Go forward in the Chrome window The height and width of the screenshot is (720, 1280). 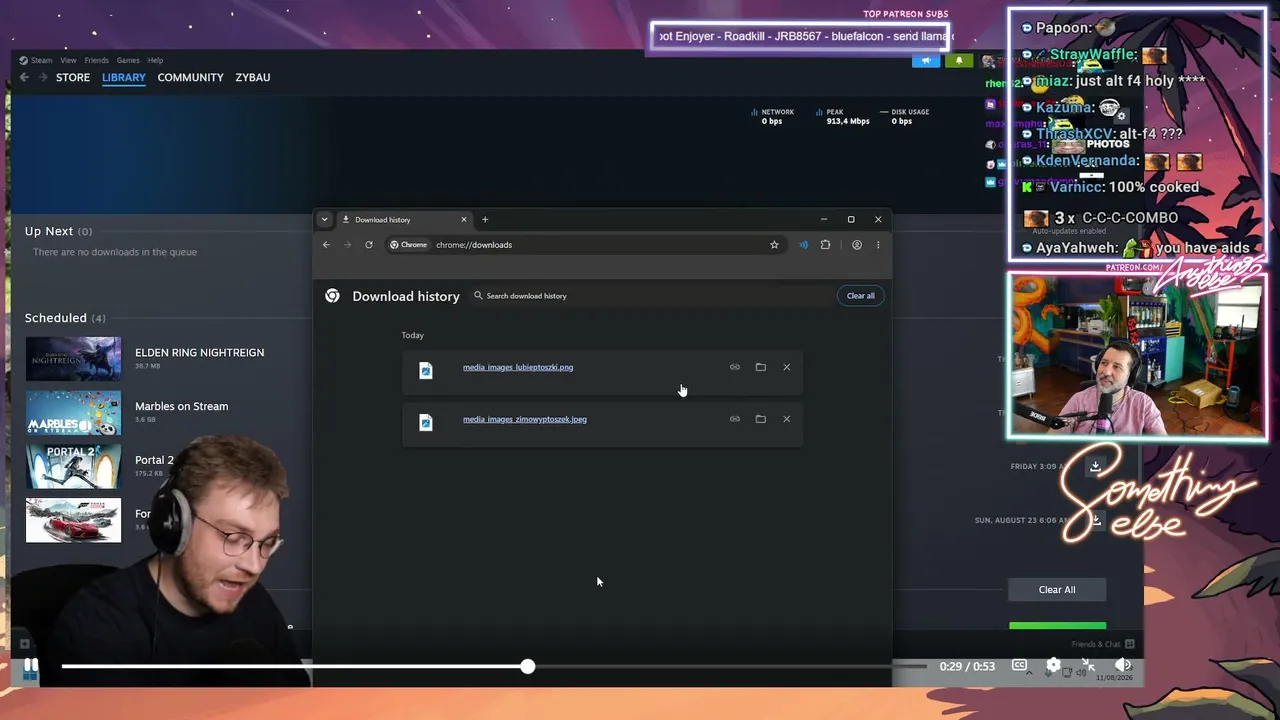348,245
